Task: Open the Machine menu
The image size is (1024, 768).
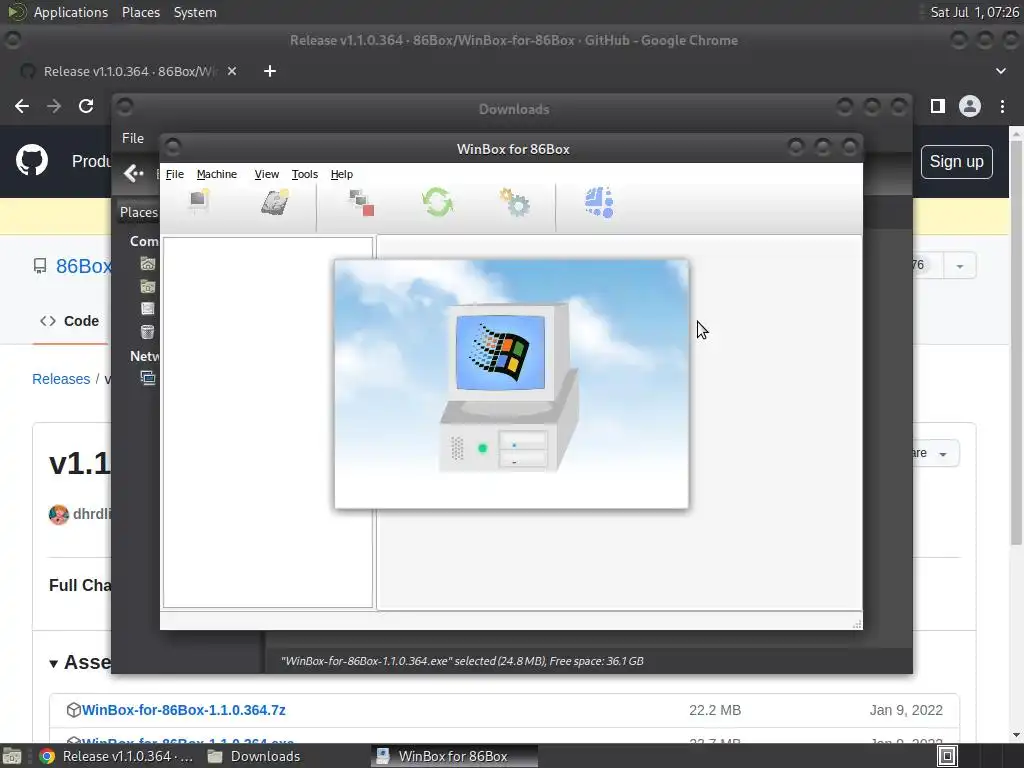Action: pyautogui.click(x=217, y=174)
